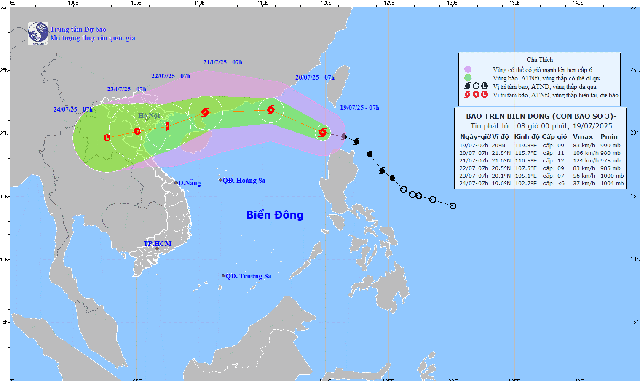Click the QĐ. Hoàng Sa label
The width and height of the screenshot is (640, 381).
[244, 180]
